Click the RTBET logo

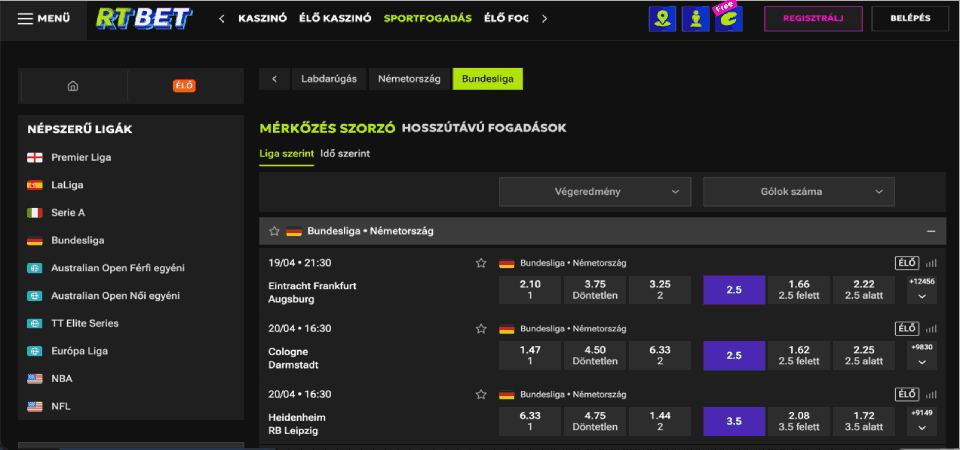(144, 19)
